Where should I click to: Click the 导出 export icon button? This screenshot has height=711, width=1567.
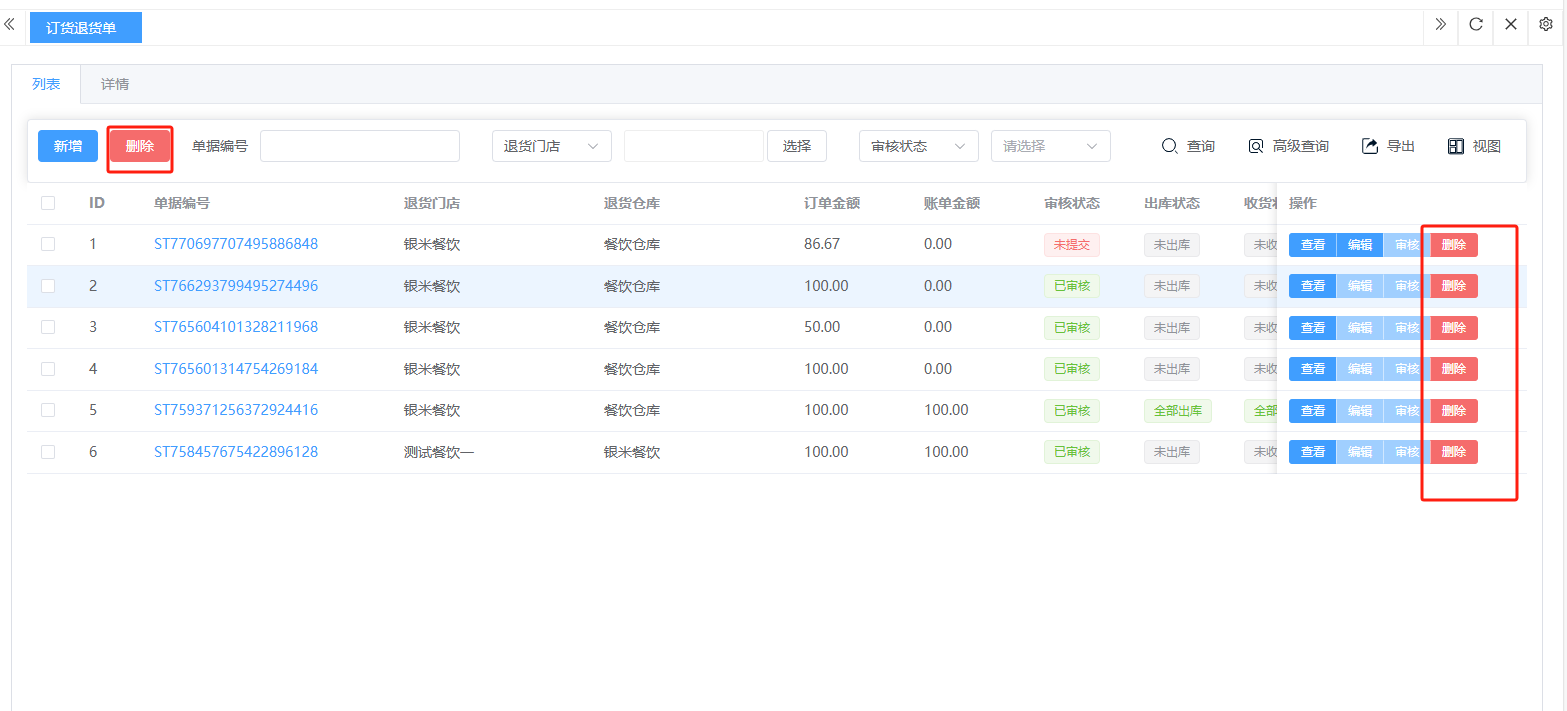(x=1388, y=146)
